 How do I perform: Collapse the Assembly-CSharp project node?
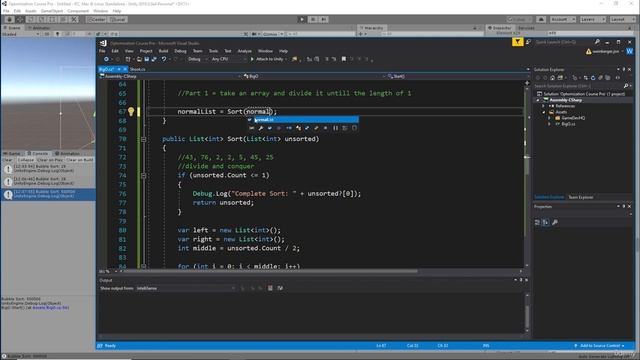pos(538,100)
